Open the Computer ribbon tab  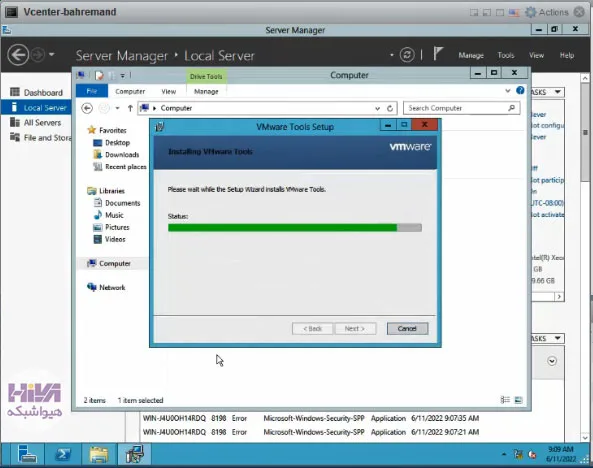click(x=130, y=91)
